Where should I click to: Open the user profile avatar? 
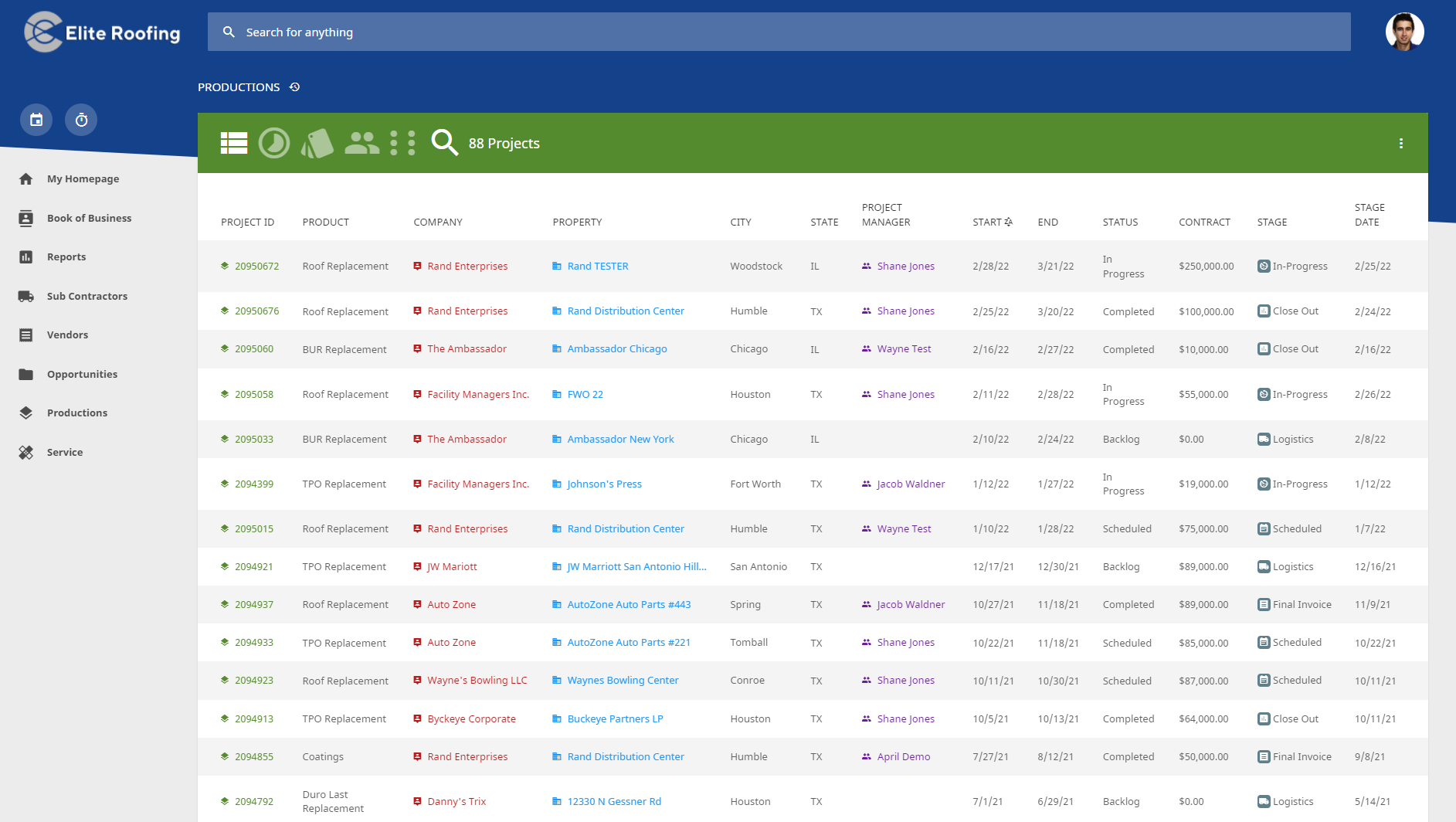1404,32
